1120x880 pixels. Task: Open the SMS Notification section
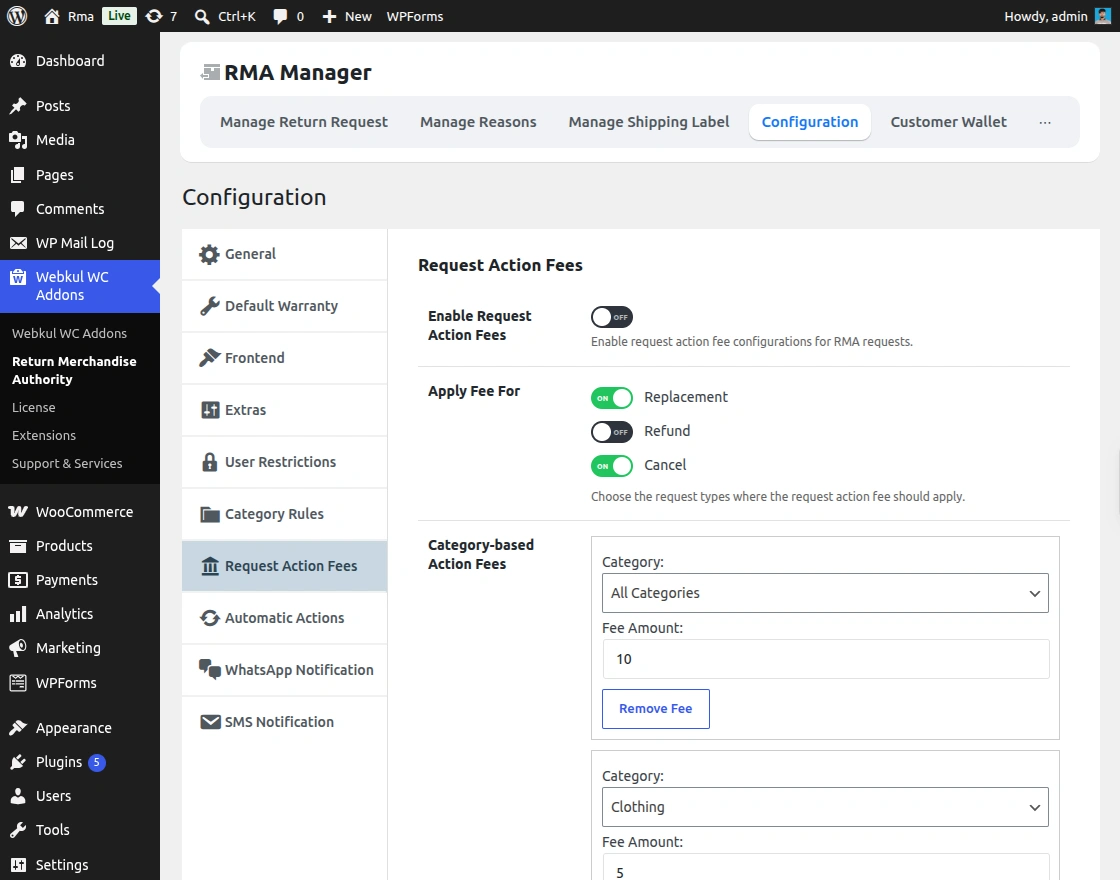click(284, 722)
